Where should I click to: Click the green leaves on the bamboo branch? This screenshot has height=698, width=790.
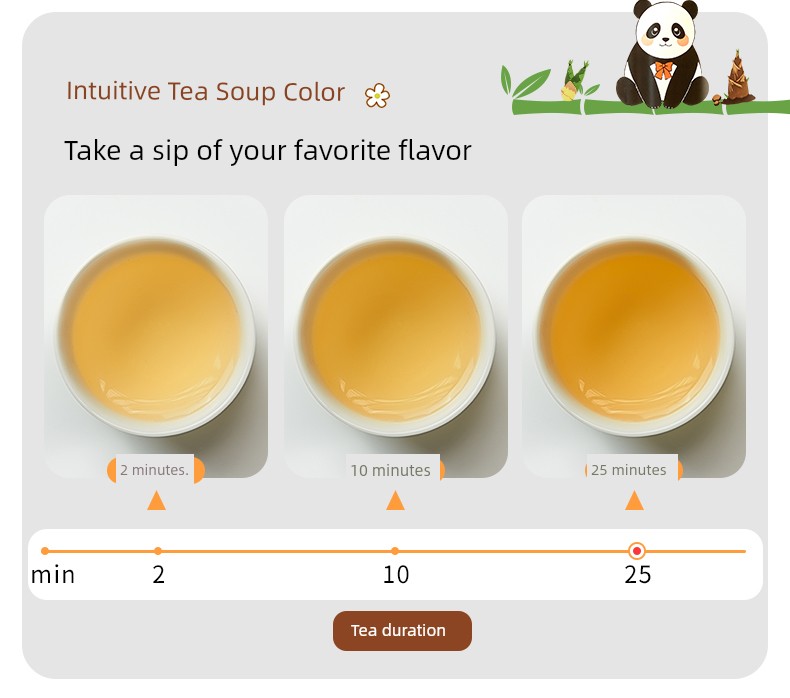pyautogui.click(x=526, y=82)
